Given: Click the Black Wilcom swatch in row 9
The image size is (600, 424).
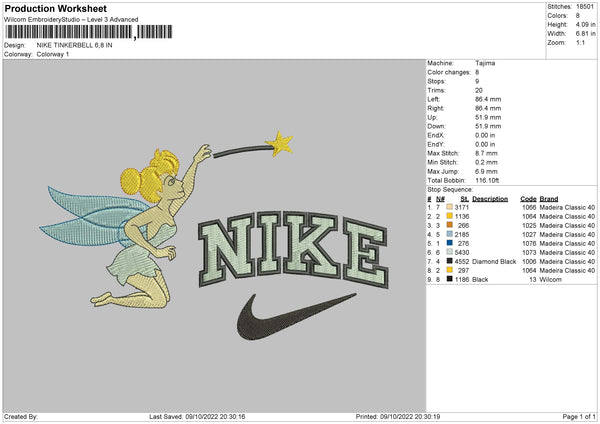Looking at the screenshot, I should (449, 279).
